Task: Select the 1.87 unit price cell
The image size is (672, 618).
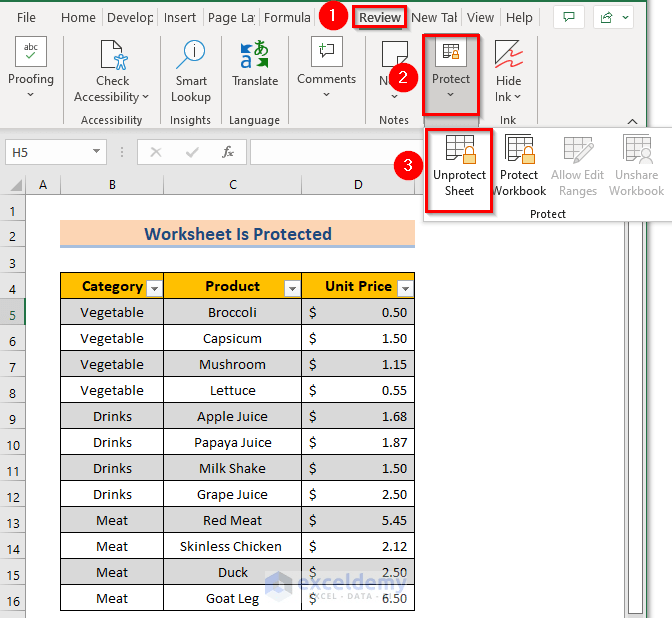Action: coord(358,442)
